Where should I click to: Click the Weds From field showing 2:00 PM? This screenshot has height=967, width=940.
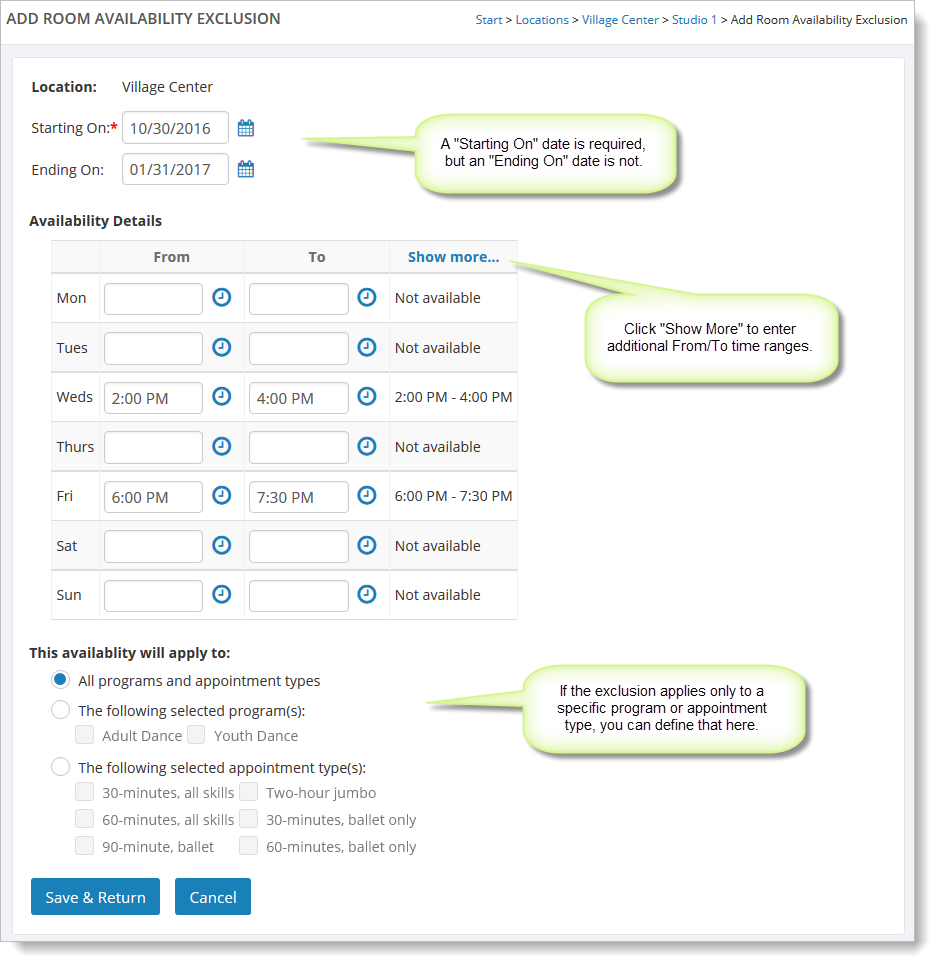[154, 398]
